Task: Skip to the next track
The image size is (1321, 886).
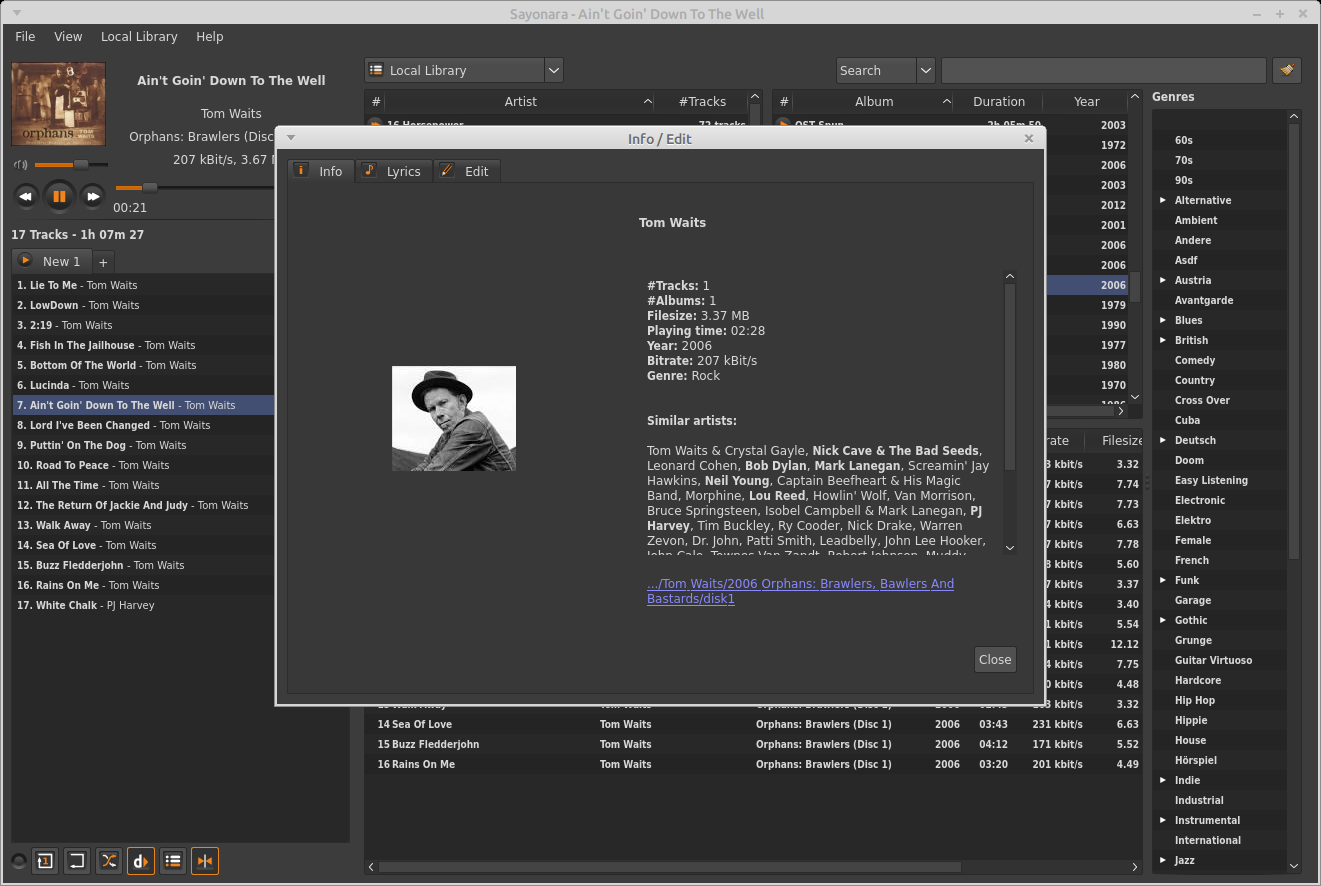Action: (93, 196)
